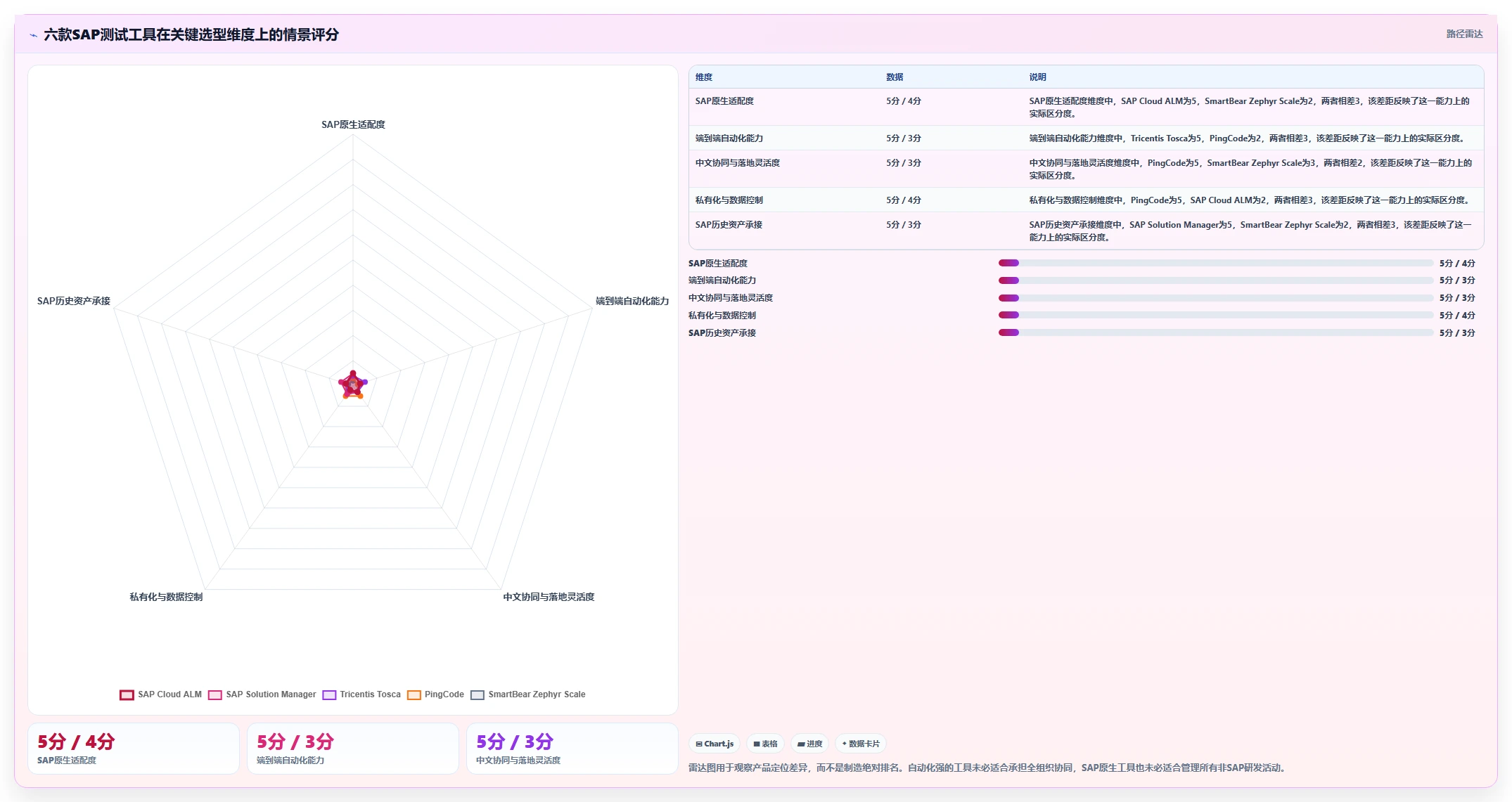Click radar axis label 端到端自动化能力
Viewport: 1512px width, 802px height.
click(632, 301)
